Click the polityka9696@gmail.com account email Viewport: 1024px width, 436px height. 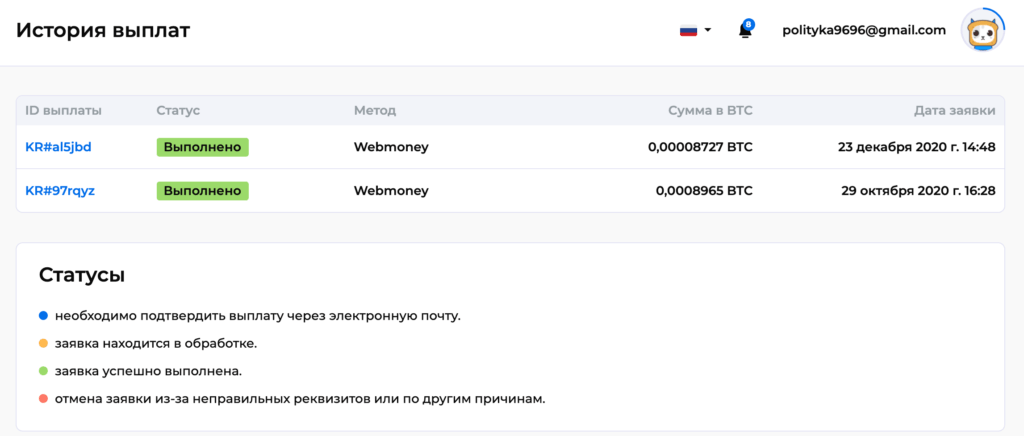click(864, 30)
